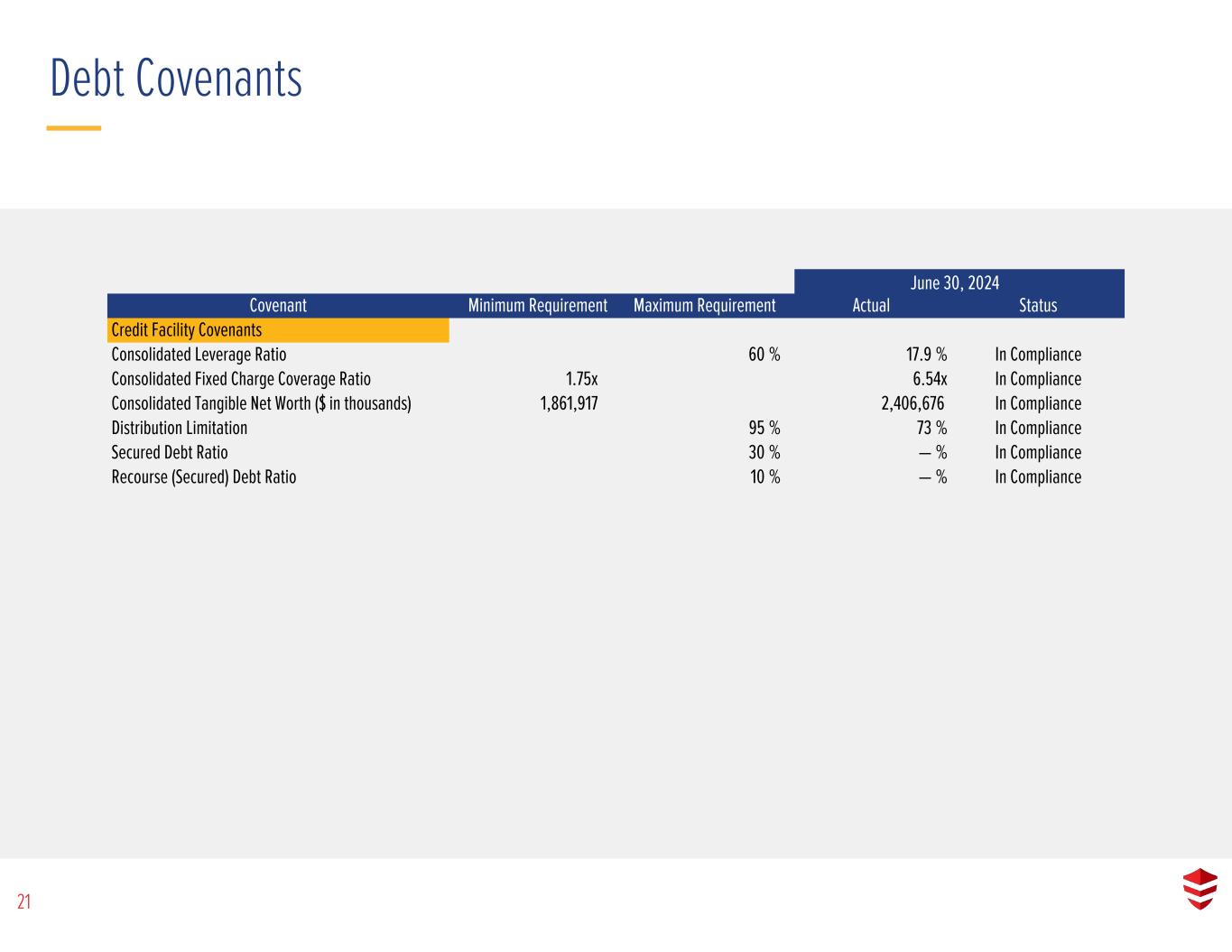Click the red company logo icon
The width and height of the screenshot is (1232, 952).
click(1200, 889)
